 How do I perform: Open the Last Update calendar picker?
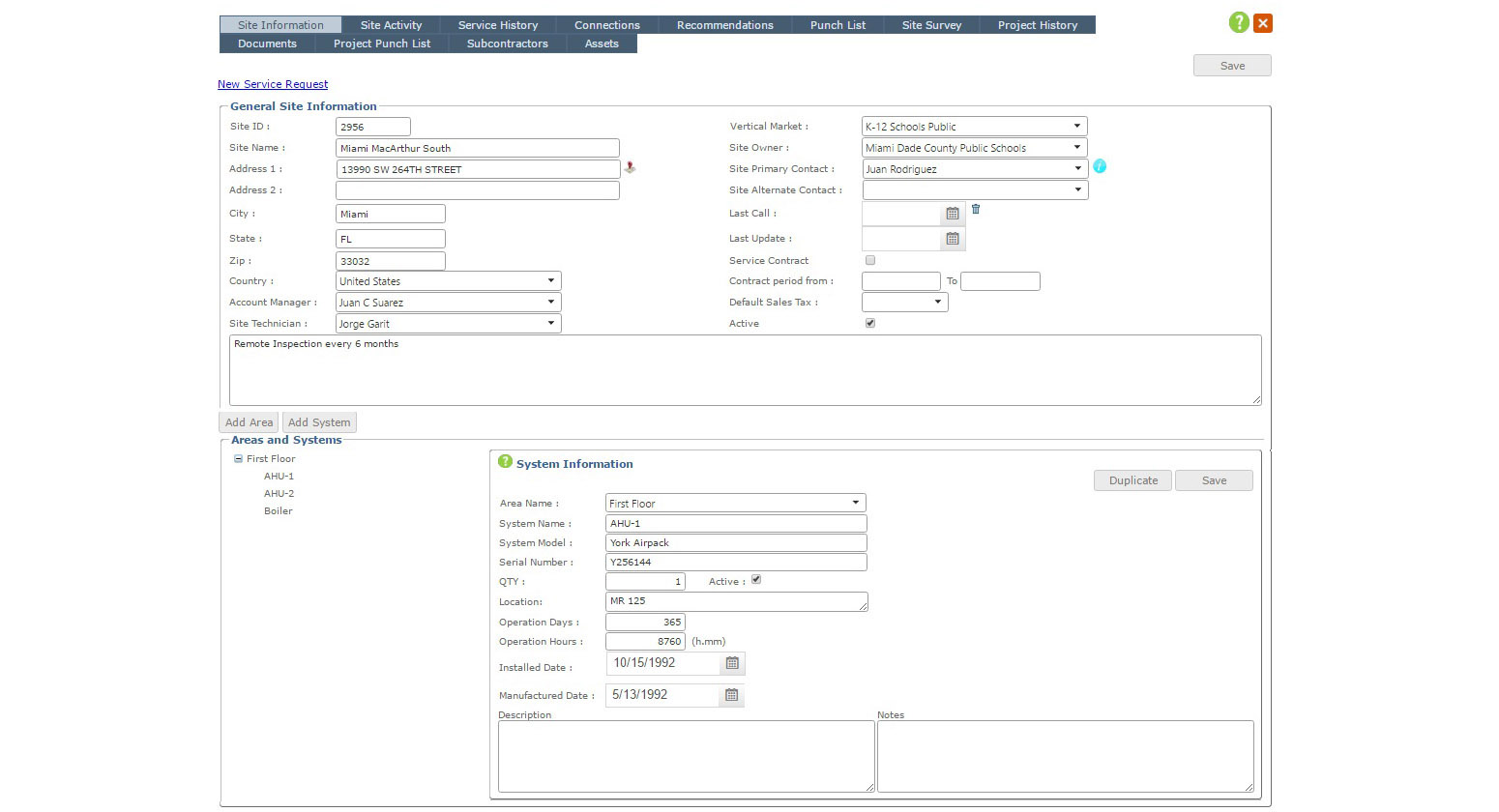[x=952, y=239]
